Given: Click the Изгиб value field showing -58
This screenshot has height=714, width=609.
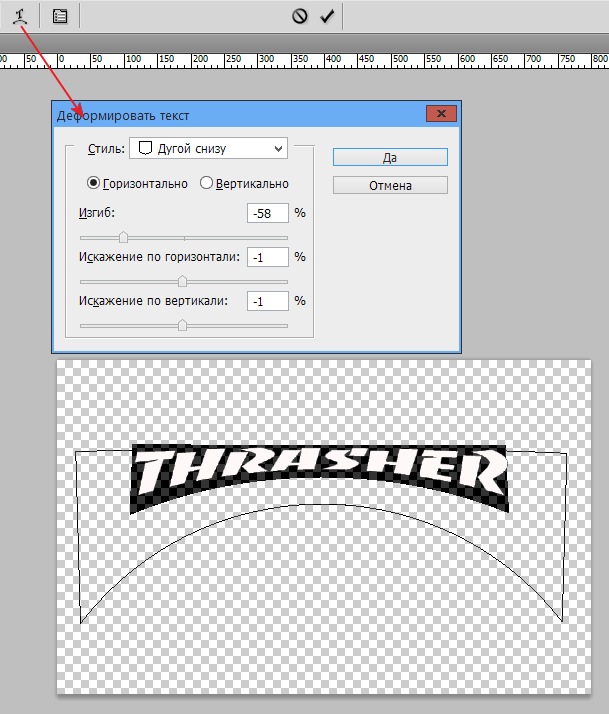Looking at the screenshot, I should tap(267, 213).
